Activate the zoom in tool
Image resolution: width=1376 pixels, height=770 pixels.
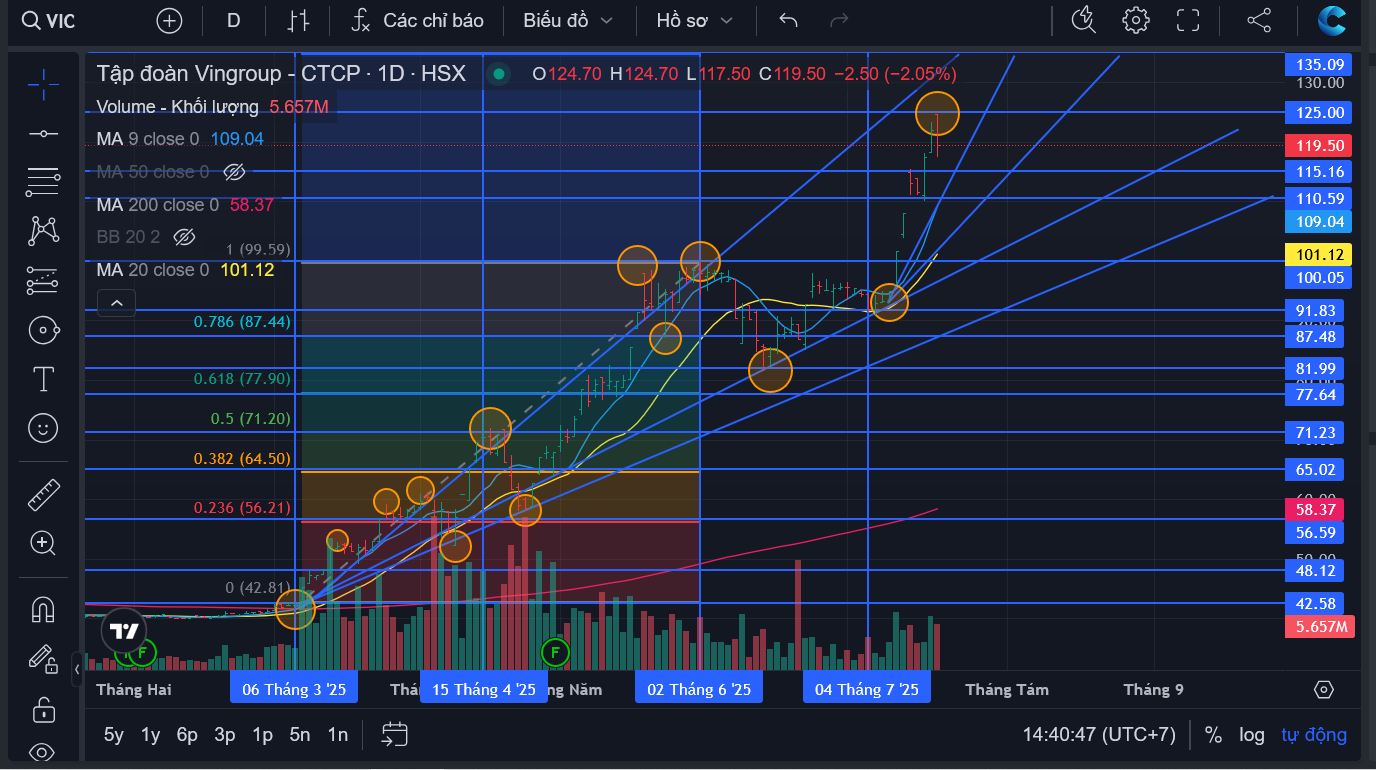(x=43, y=543)
